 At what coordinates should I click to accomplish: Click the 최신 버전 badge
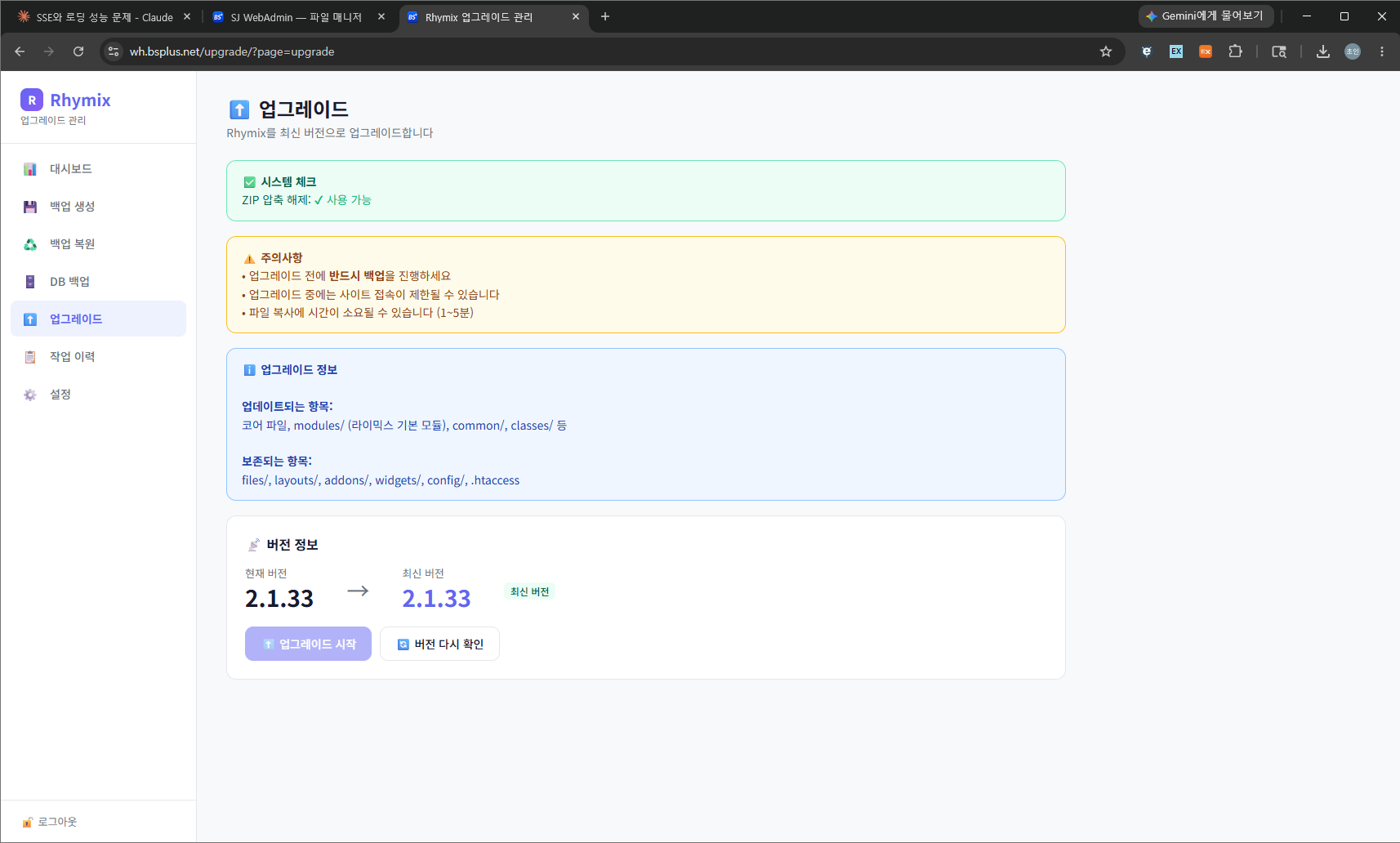click(529, 591)
